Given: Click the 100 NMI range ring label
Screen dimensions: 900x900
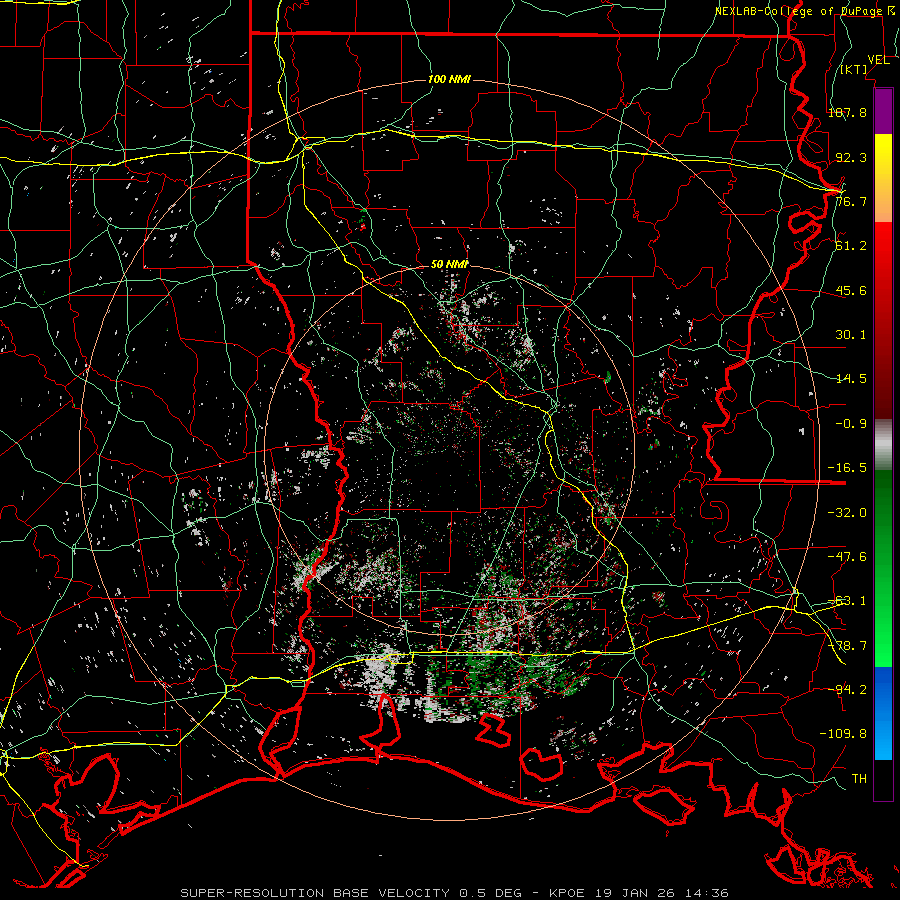Looking at the screenshot, I should [449, 79].
